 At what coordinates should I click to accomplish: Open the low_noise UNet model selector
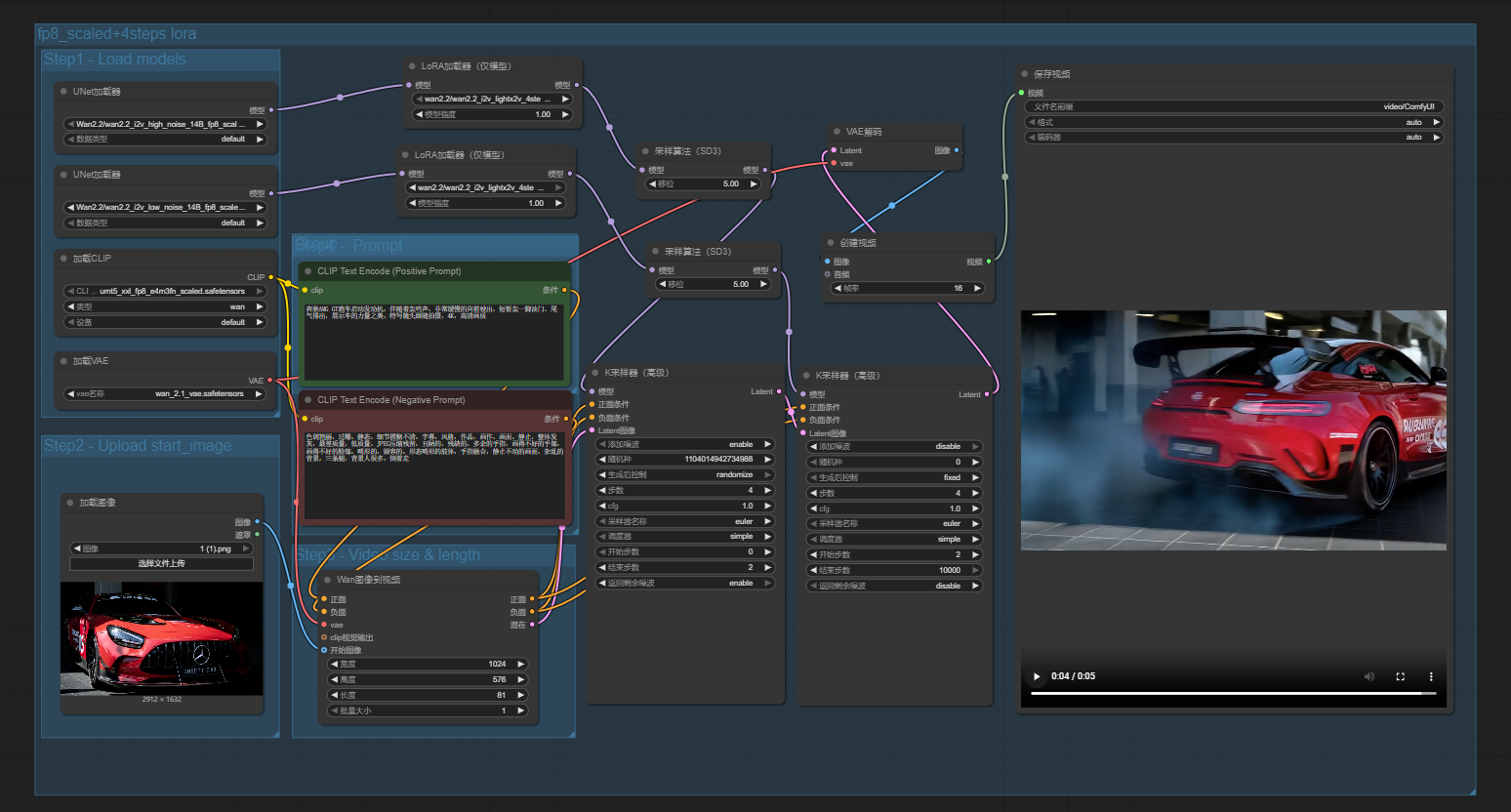point(165,208)
